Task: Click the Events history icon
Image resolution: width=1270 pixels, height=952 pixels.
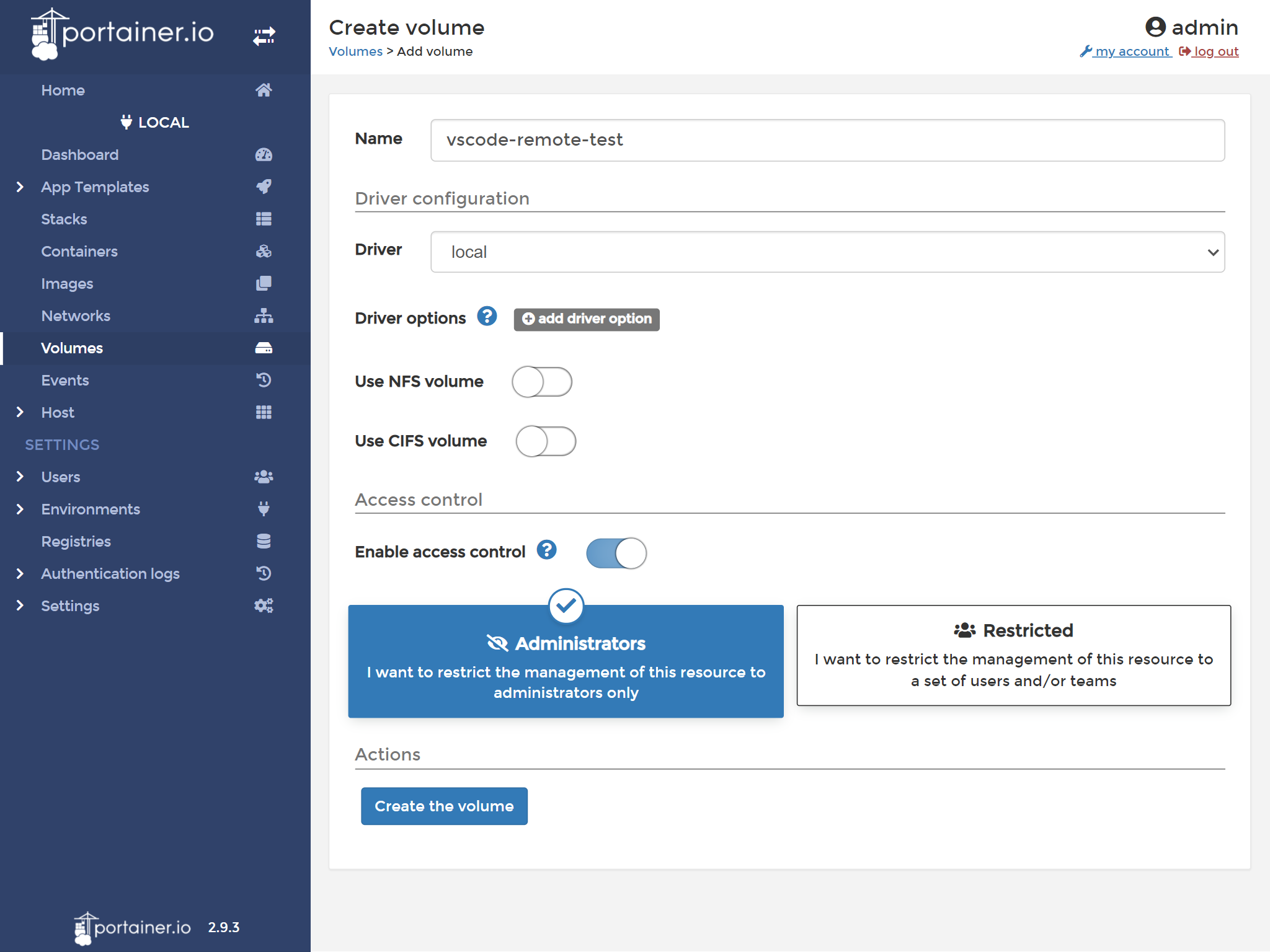Action: 262,380
